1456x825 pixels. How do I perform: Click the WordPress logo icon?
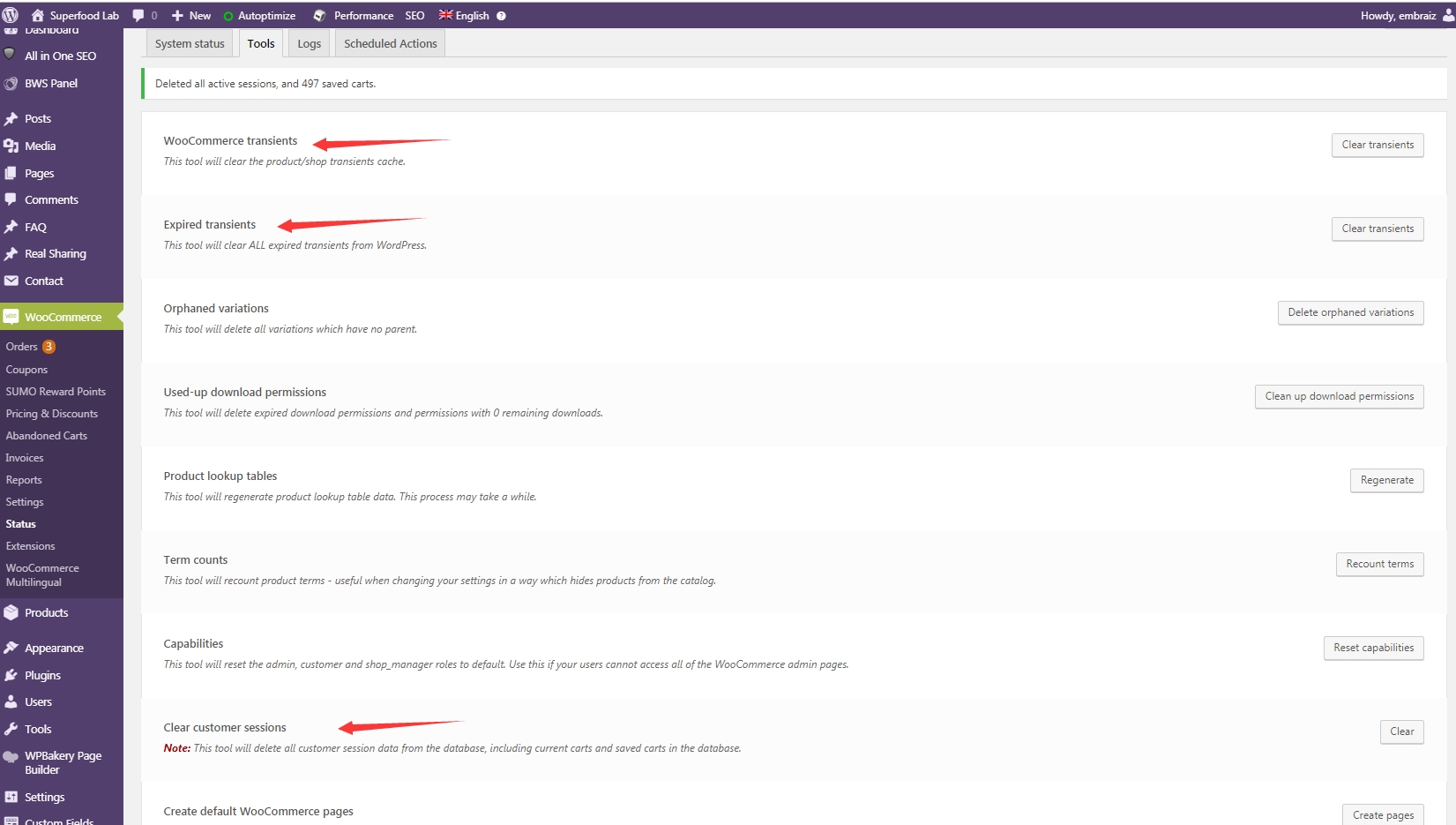pos(11,15)
